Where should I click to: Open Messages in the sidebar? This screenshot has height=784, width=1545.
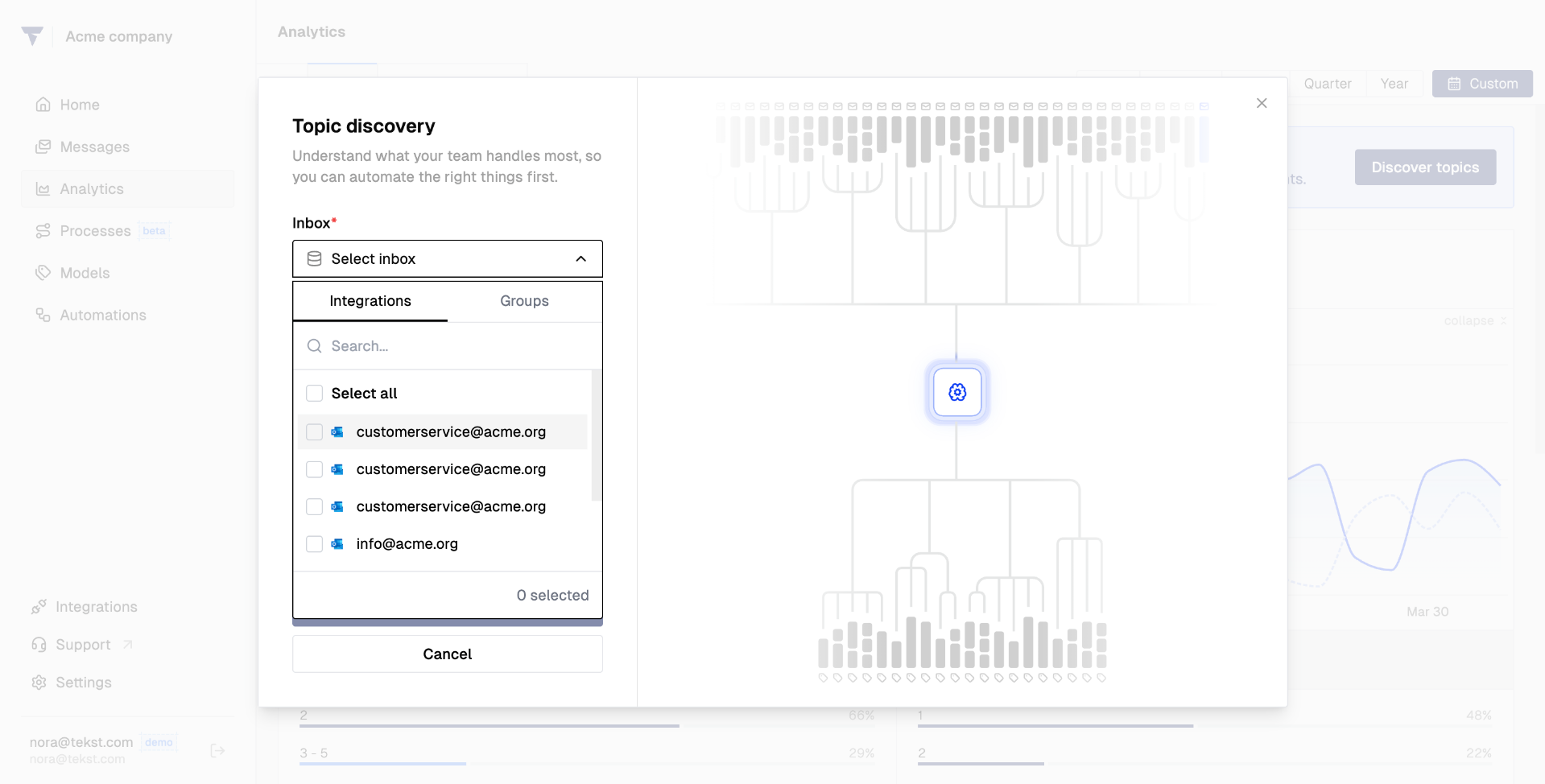tap(128, 146)
